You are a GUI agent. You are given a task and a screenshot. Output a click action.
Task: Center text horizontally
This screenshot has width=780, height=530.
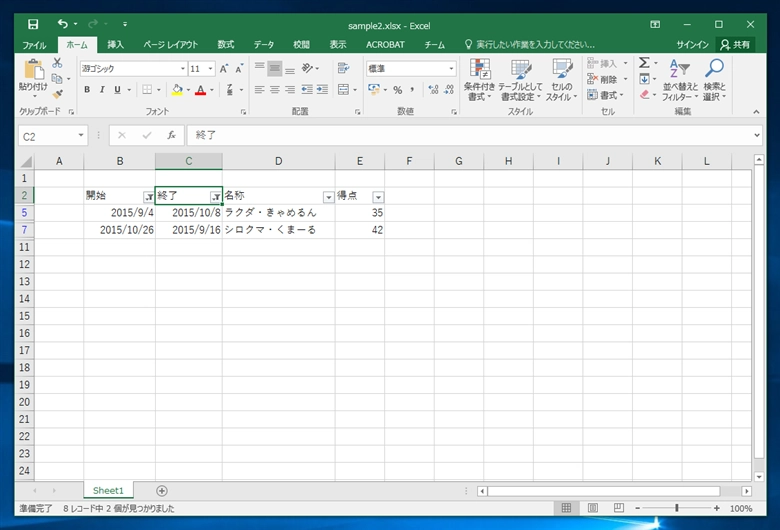(275, 90)
